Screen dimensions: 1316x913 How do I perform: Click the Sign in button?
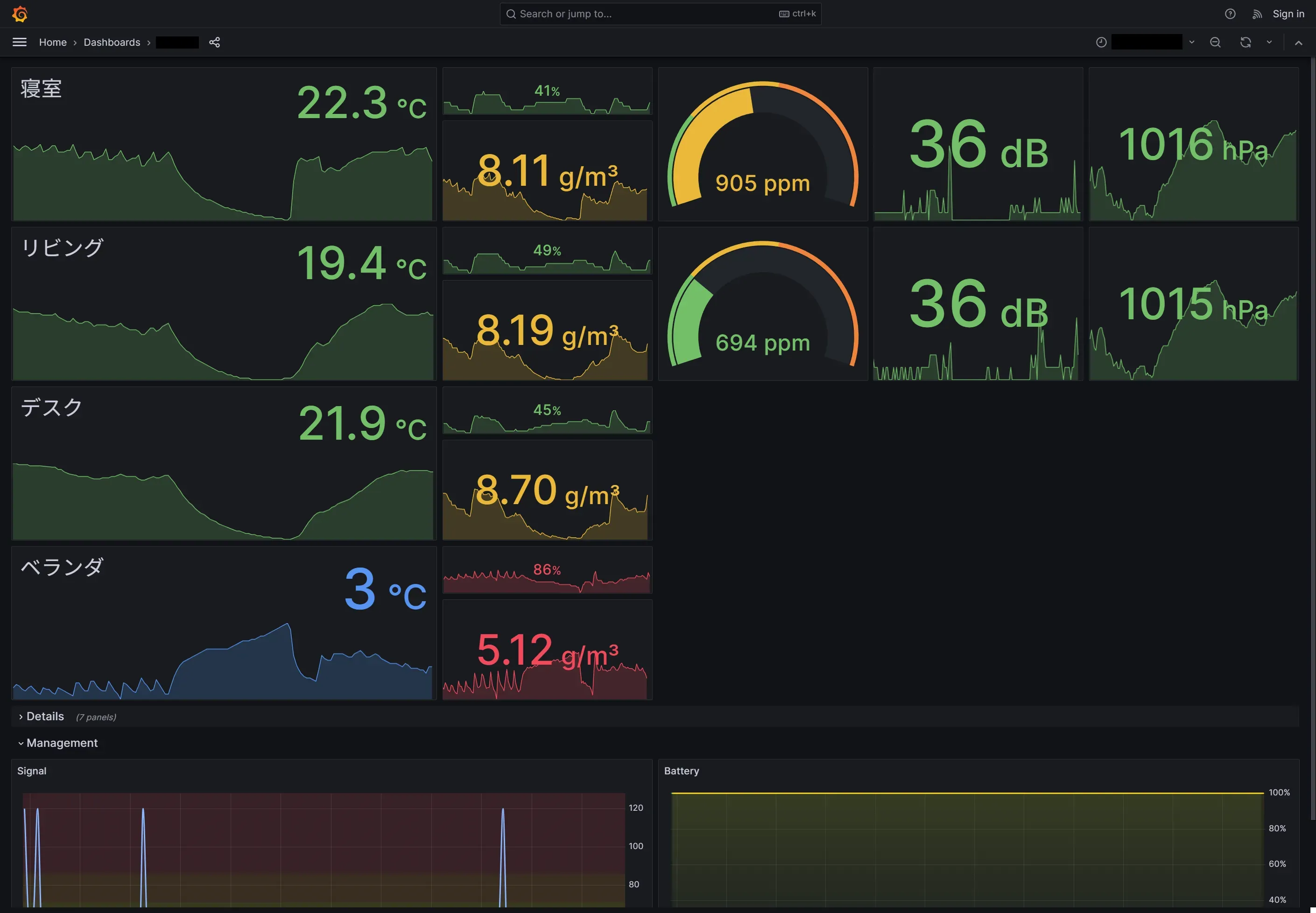1288,14
